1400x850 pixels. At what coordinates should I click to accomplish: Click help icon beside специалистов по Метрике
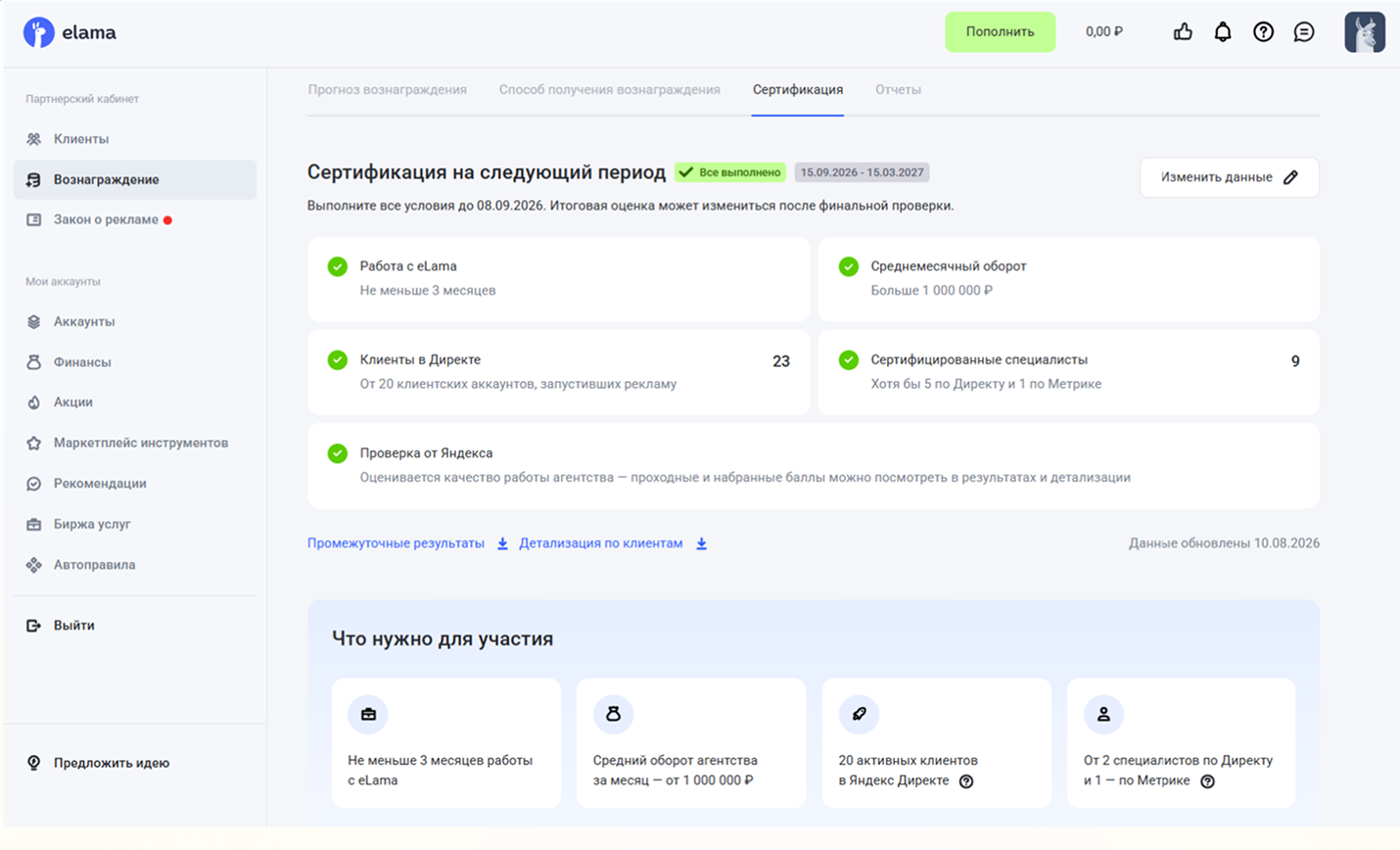click(1207, 781)
